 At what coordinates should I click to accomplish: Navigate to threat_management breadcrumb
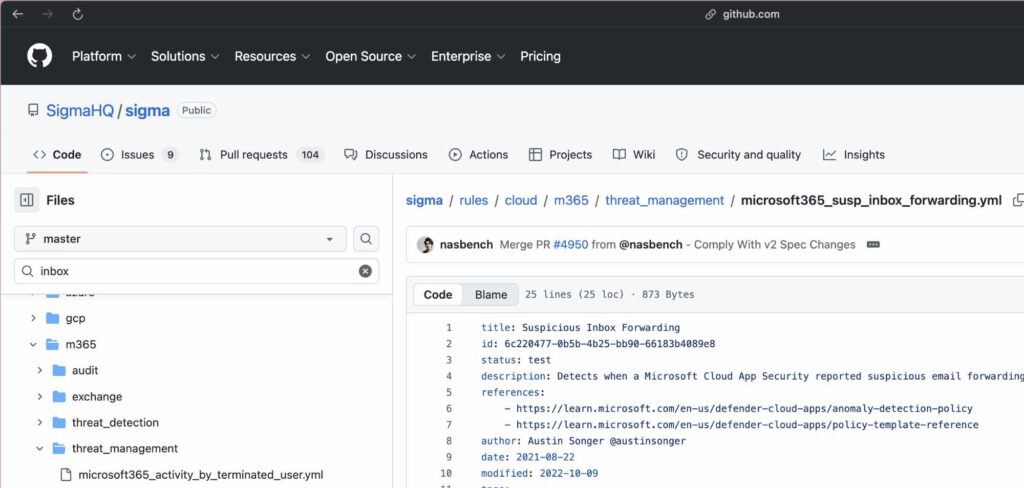click(x=664, y=200)
